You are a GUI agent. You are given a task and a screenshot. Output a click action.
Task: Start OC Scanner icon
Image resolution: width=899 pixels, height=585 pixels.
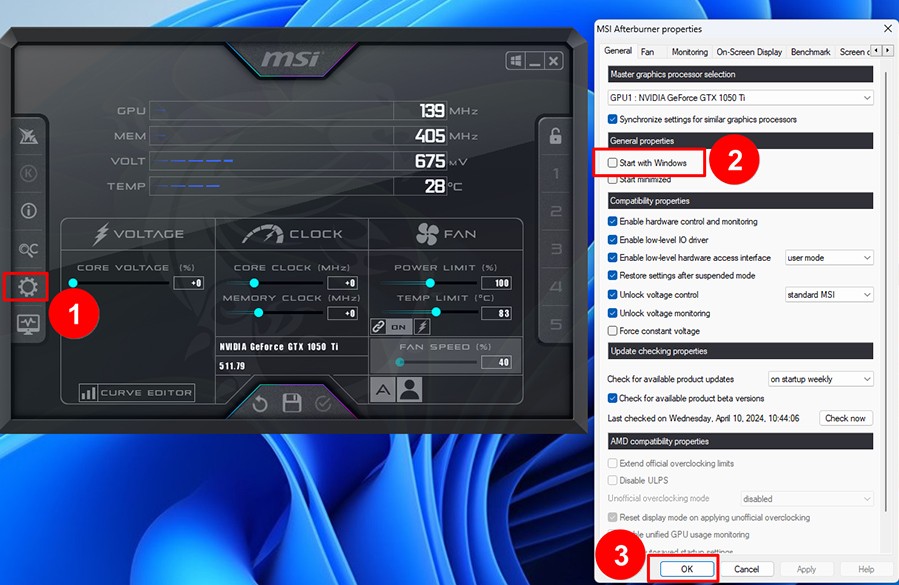pyautogui.click(x=28, y=249)
